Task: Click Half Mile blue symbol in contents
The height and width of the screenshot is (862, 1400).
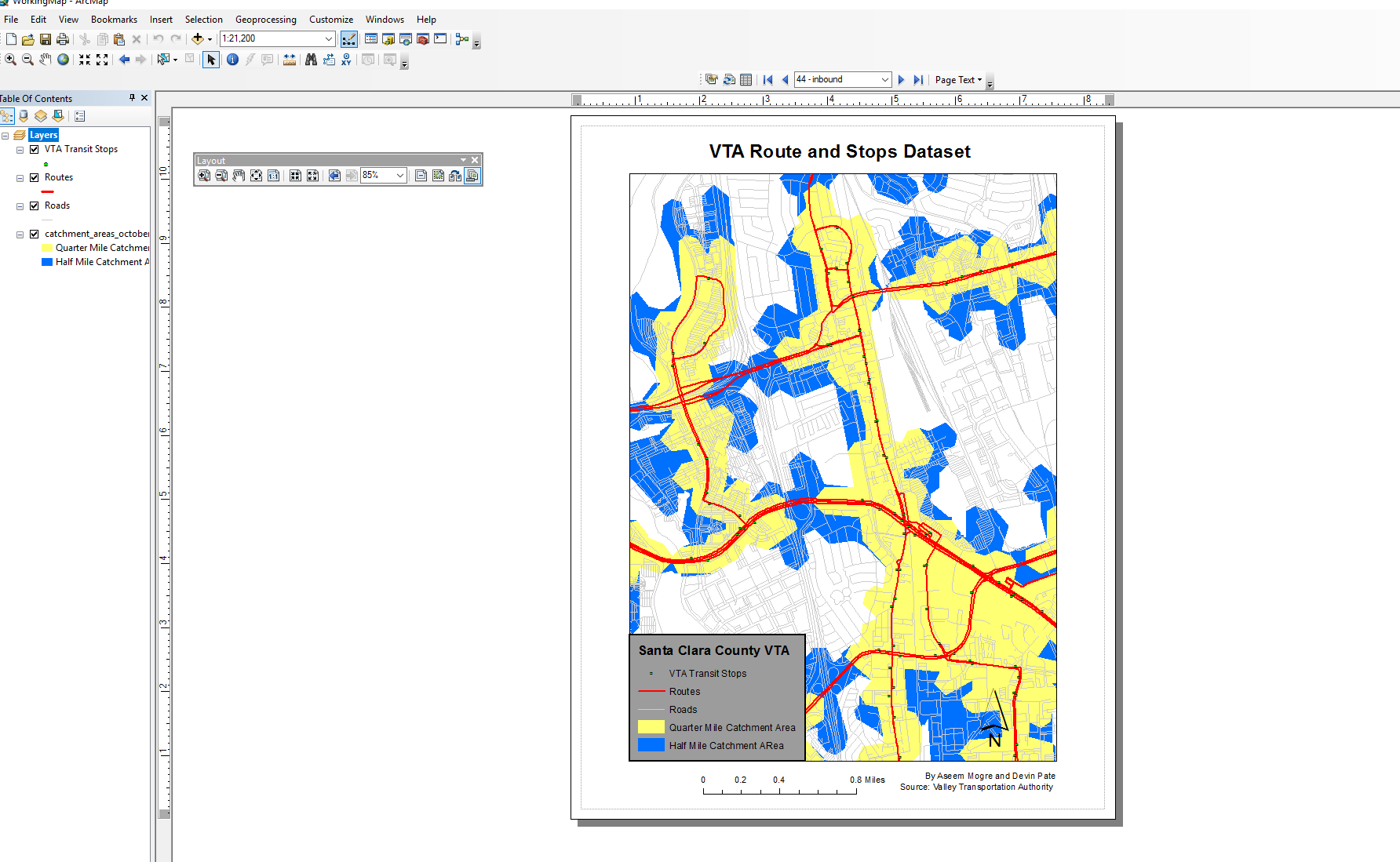Action: 47,262
